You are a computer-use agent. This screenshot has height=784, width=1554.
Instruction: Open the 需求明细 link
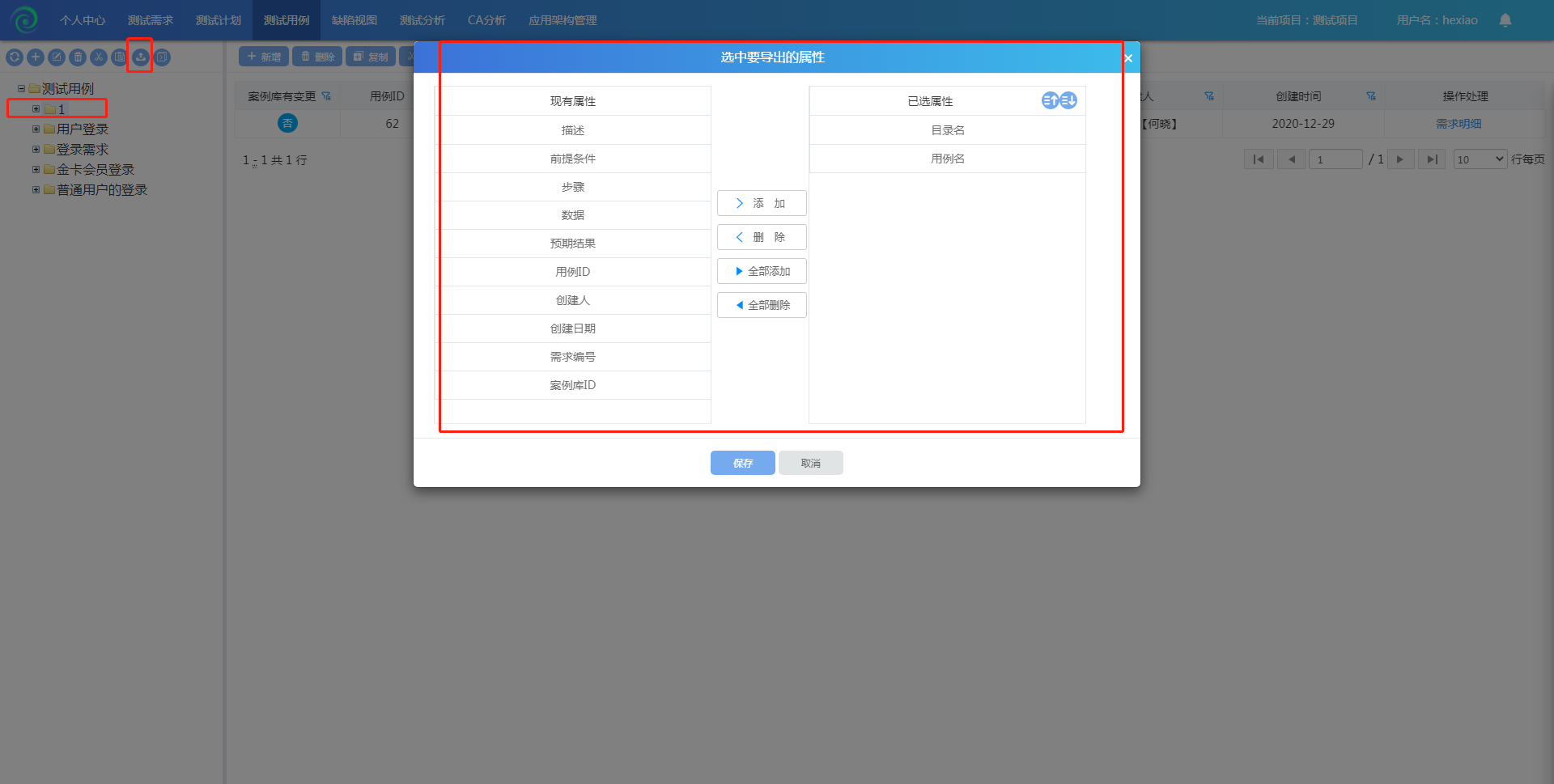(1458, 124)
